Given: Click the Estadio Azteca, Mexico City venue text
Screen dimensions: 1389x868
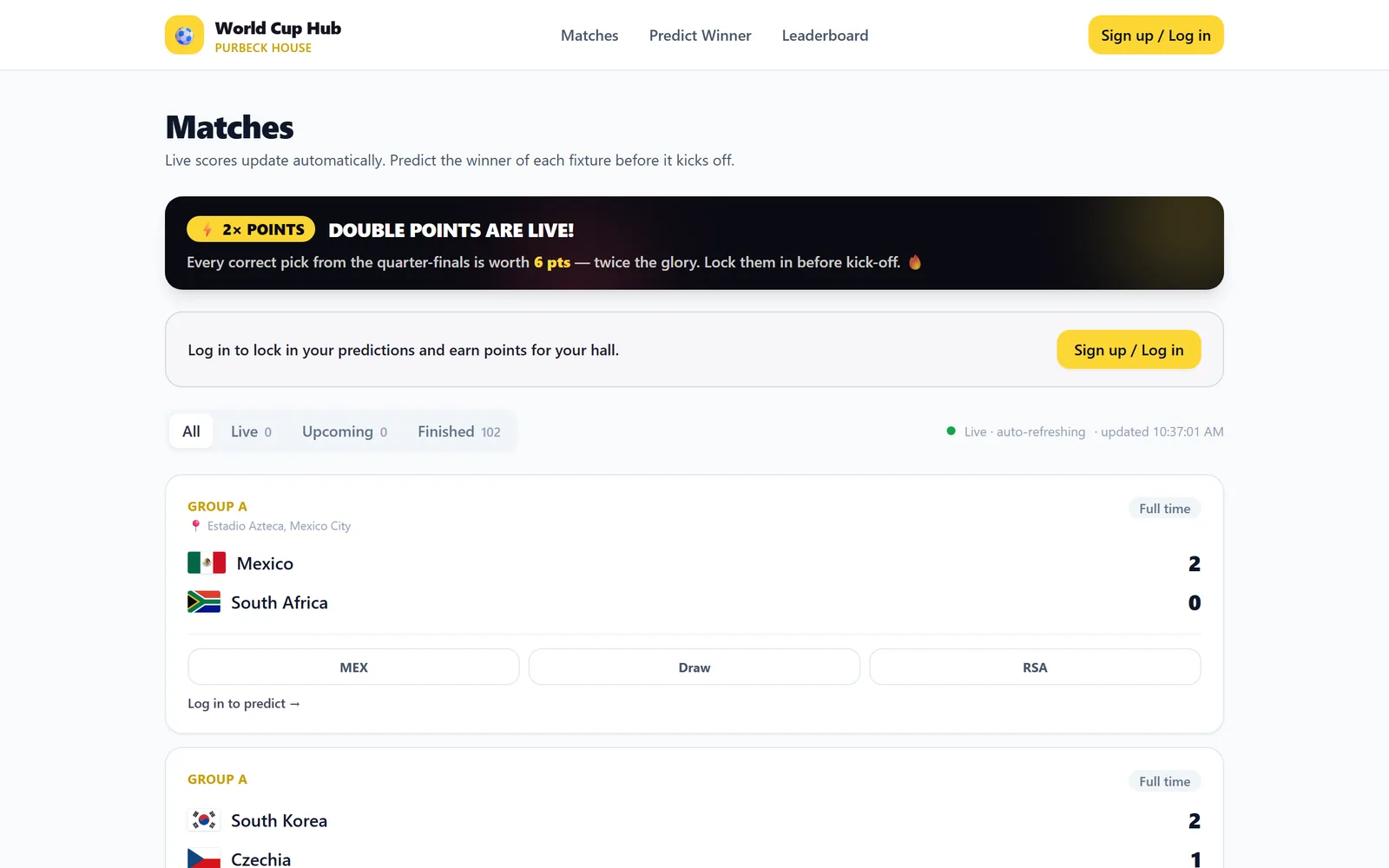Looking at the screenshot, I should pyautogui.click(x=279, y=526).
